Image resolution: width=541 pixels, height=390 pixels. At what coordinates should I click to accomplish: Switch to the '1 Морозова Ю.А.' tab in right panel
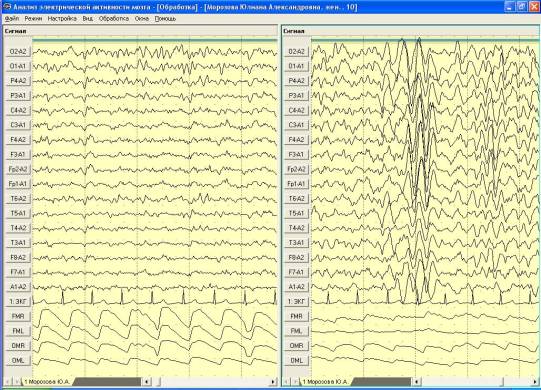326,382
